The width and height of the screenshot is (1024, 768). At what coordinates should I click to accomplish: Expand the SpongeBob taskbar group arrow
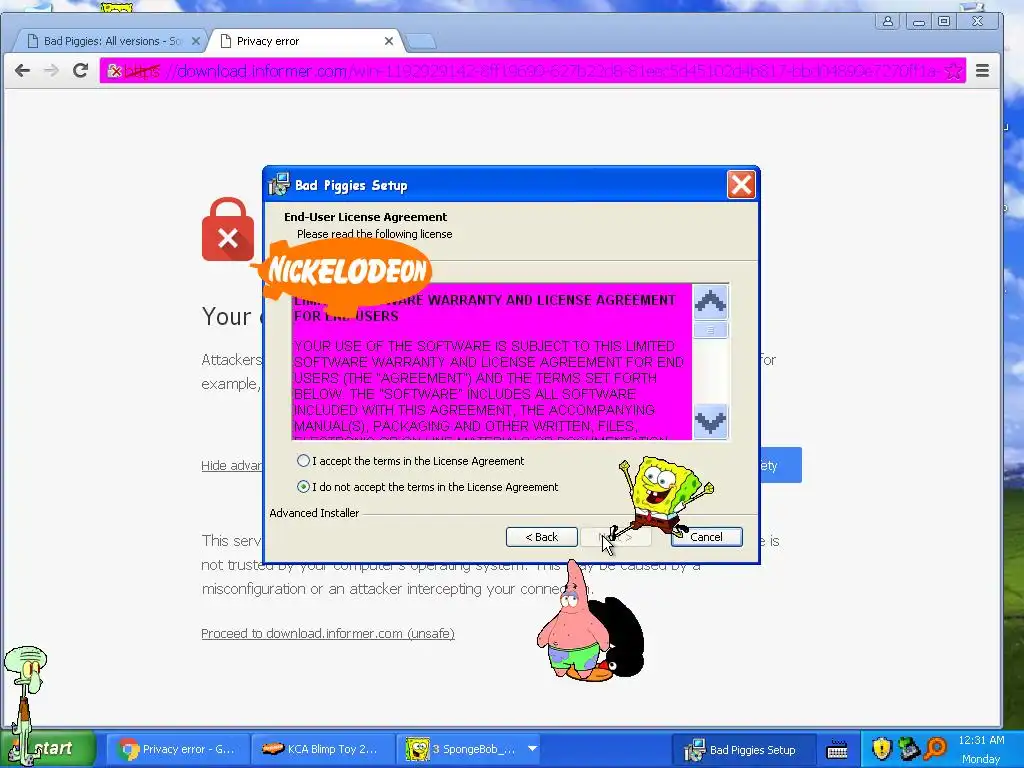coord(532,748)
